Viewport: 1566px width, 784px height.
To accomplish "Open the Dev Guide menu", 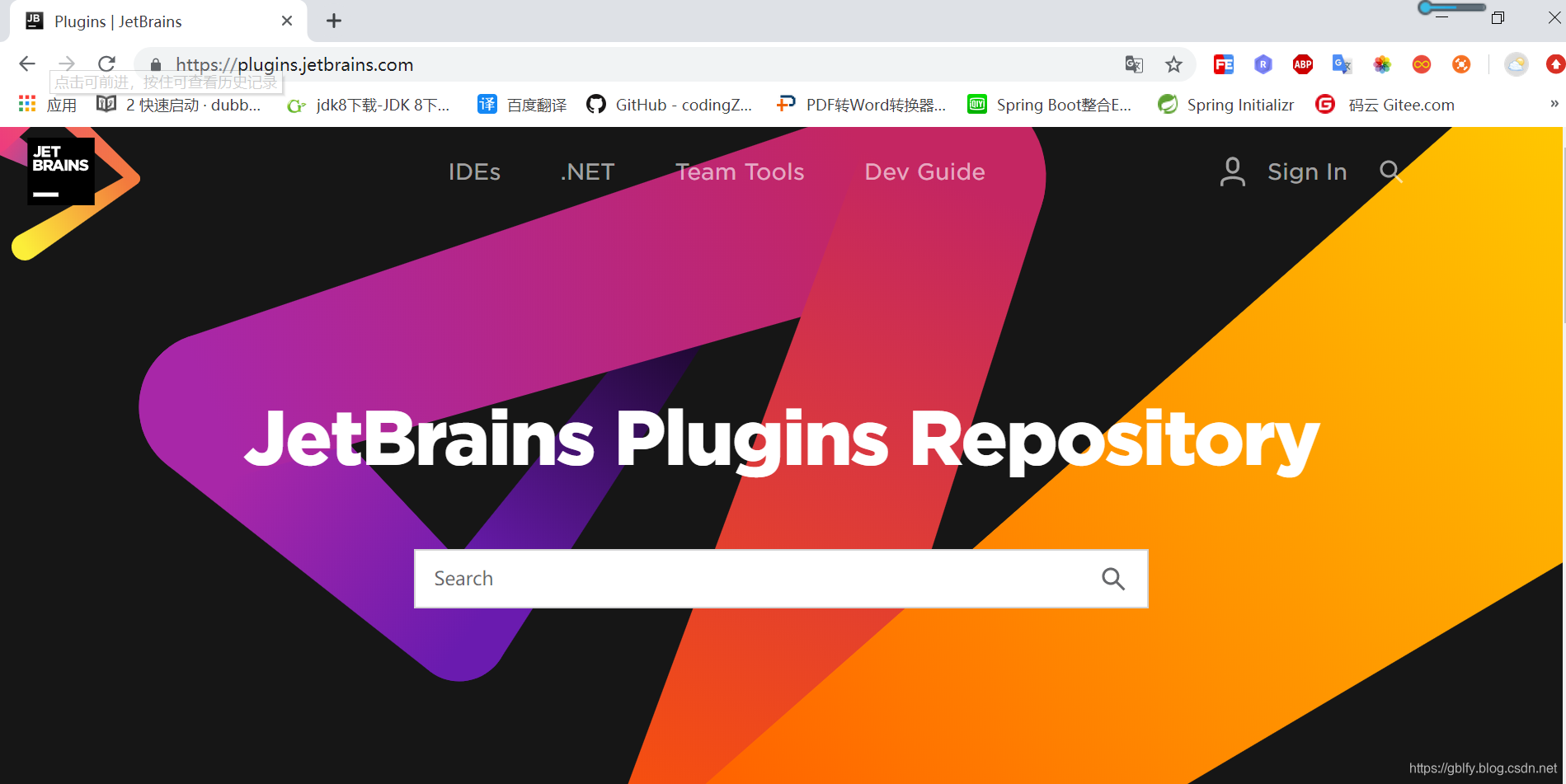I will (924, 171).
